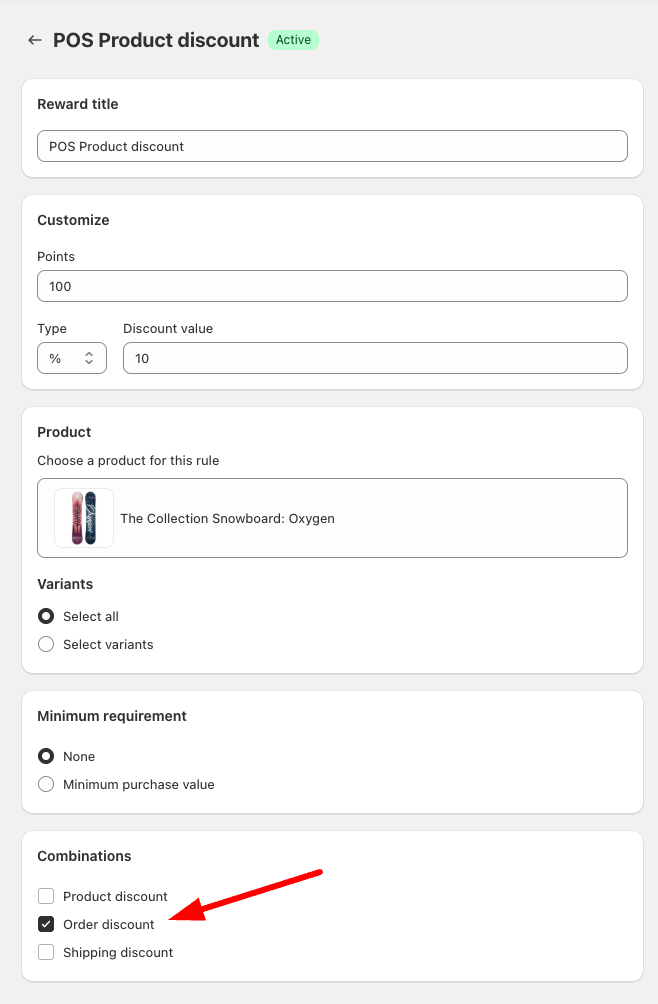Click the POS Product discount page heading
Image resolution: width=658 pixels, height=1004 pixels.
pyautogui.click(x=156, y=40)
